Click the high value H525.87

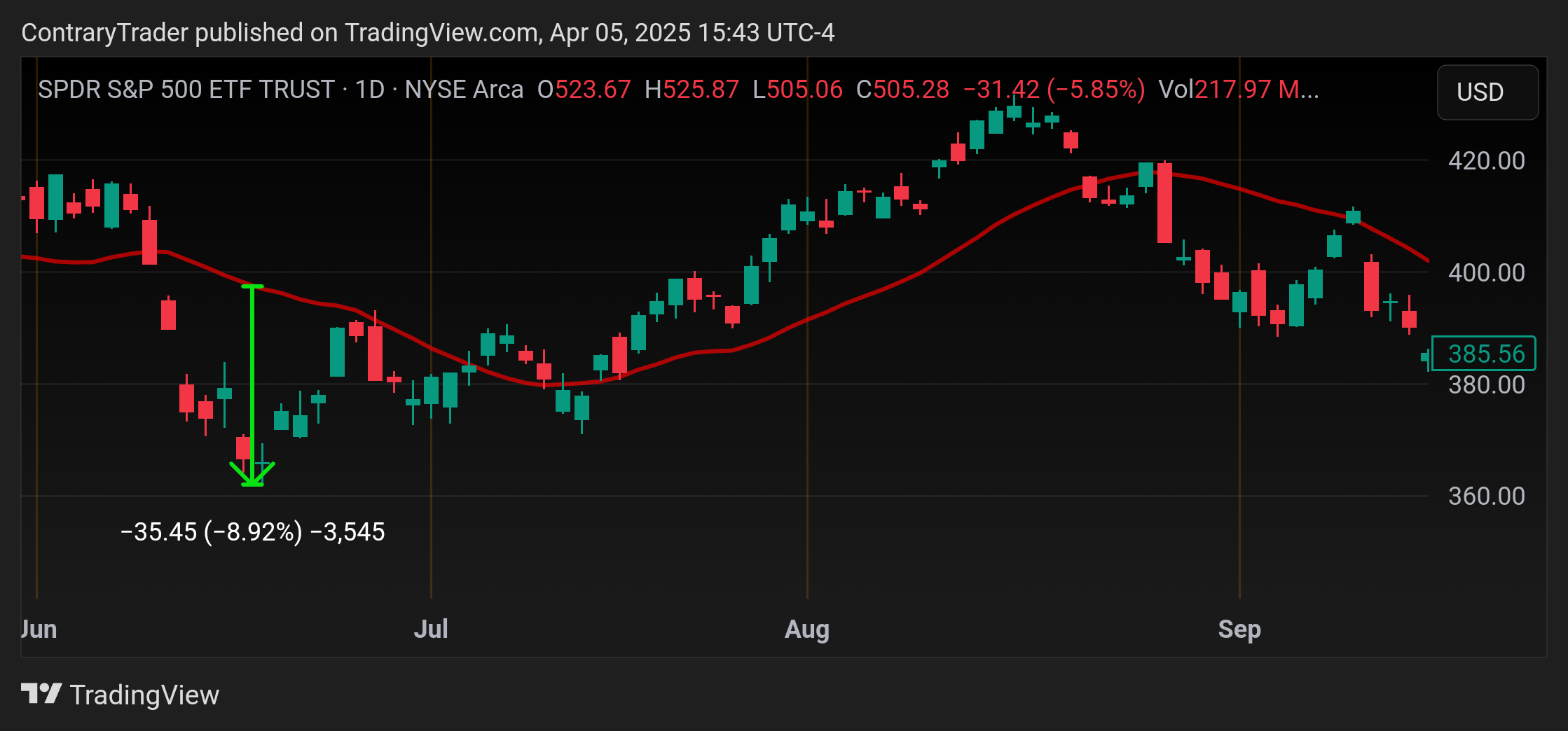692,90
